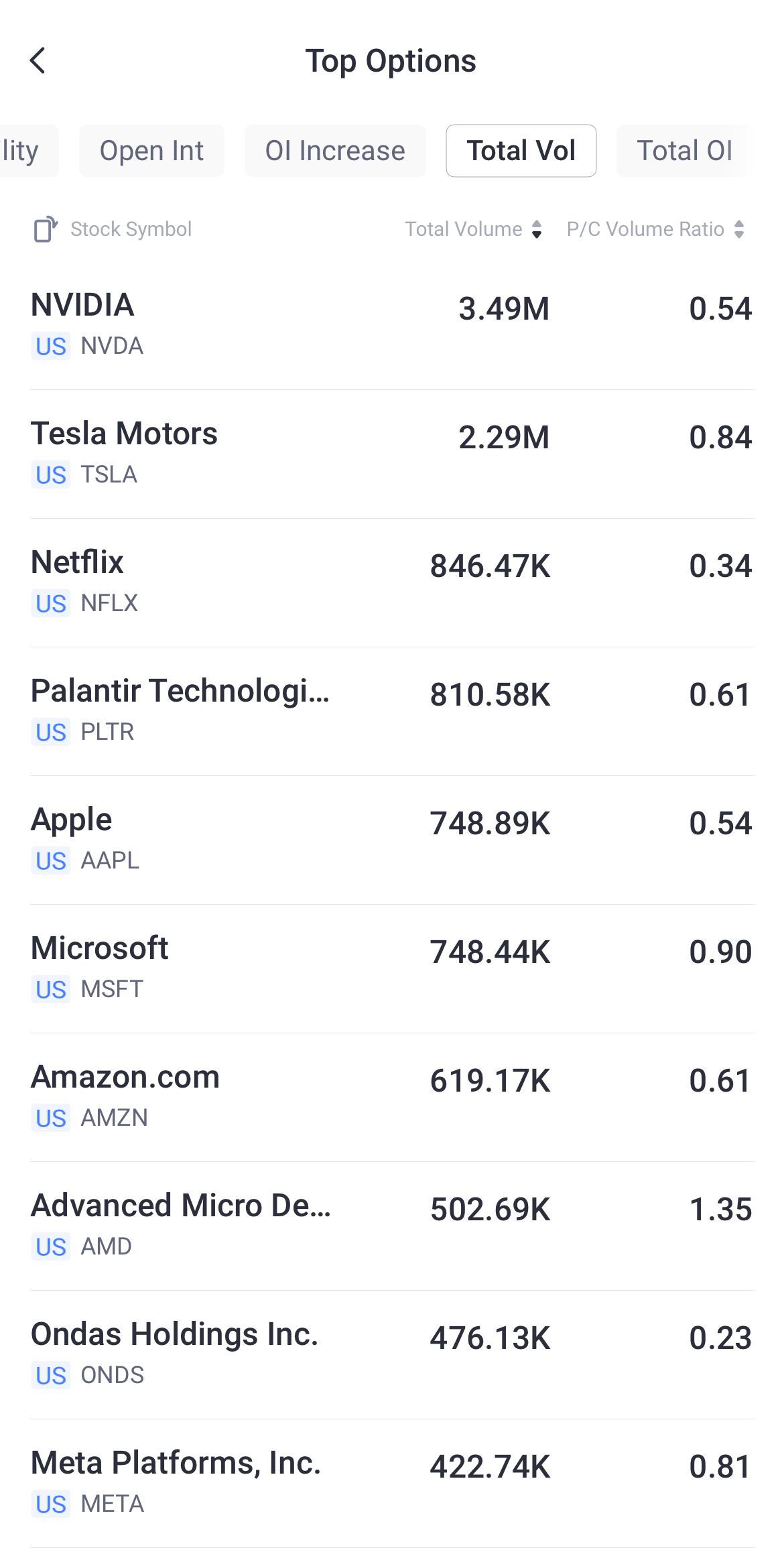Select the partially hidden tab on the left
Screen dimensions: 784x1550
tap(23, 151)
